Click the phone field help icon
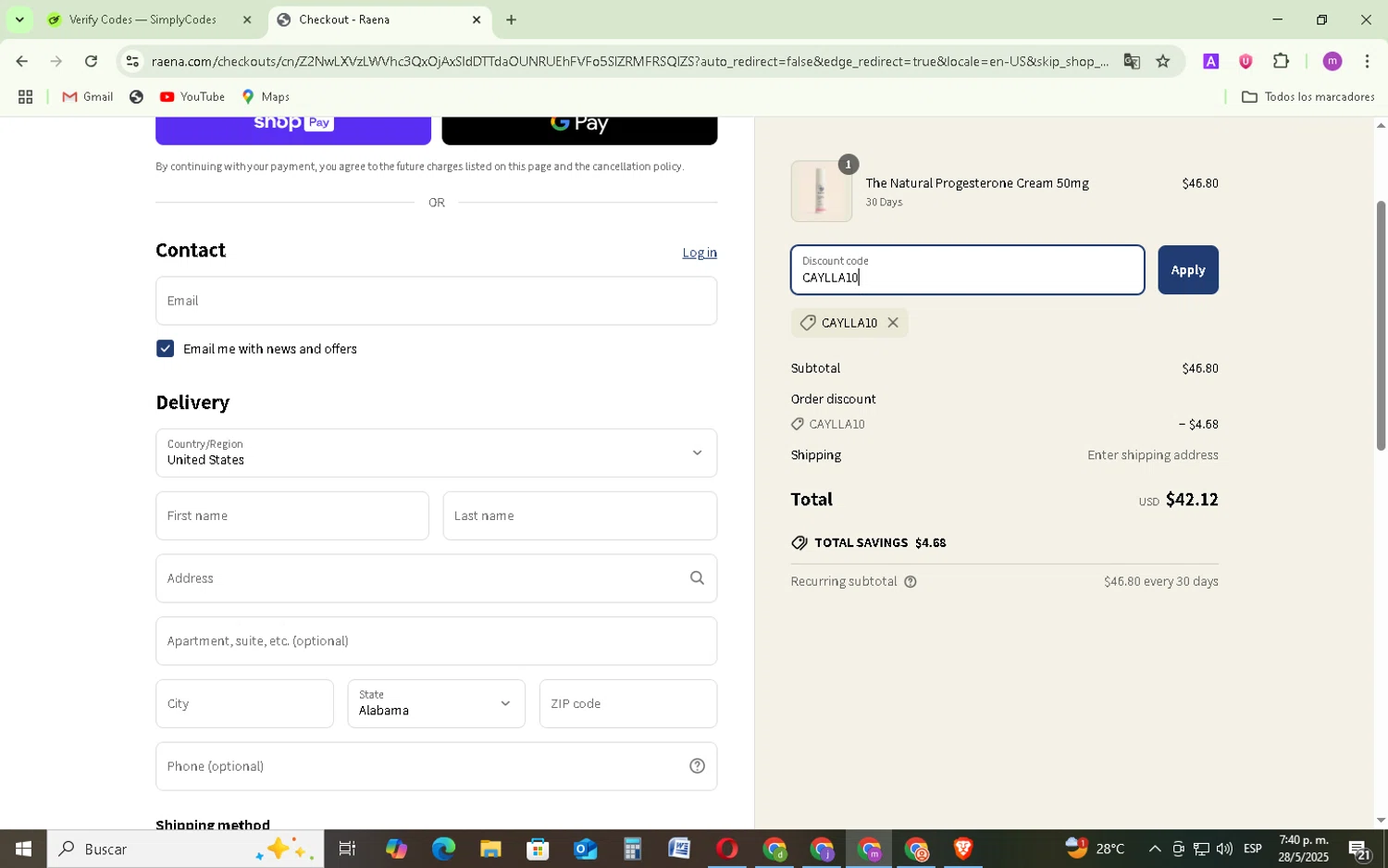The image size is (1388, 868). [x=697, y=766]
